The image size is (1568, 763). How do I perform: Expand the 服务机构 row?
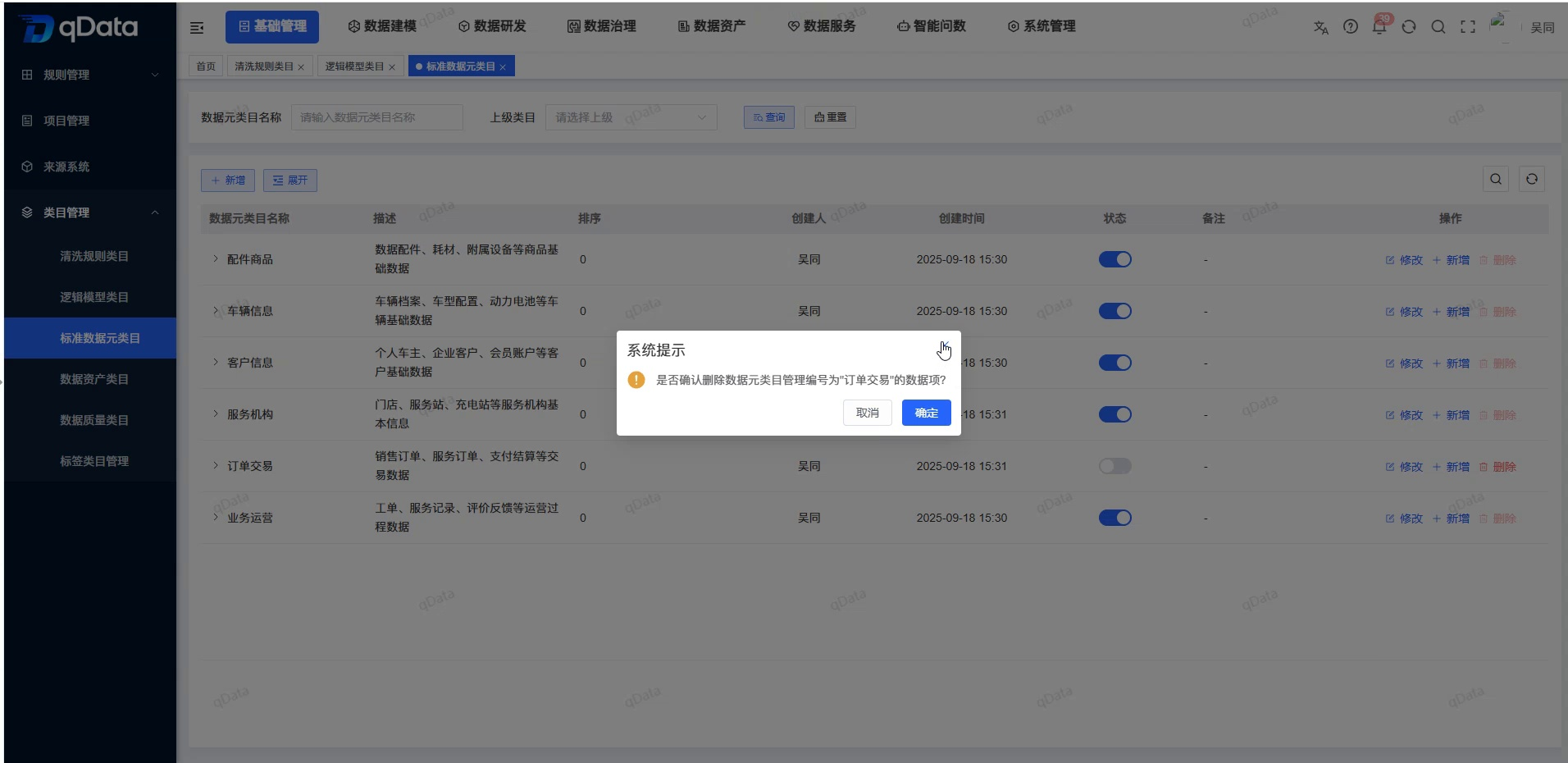pyautogui.click(x=216, y=413)
